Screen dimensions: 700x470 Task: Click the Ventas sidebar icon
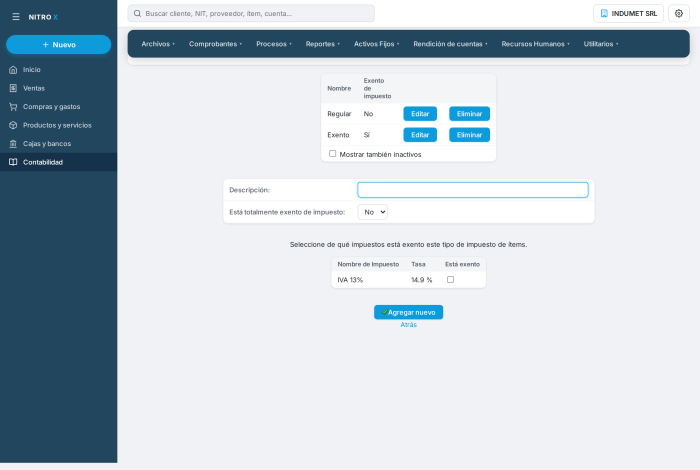13,88
